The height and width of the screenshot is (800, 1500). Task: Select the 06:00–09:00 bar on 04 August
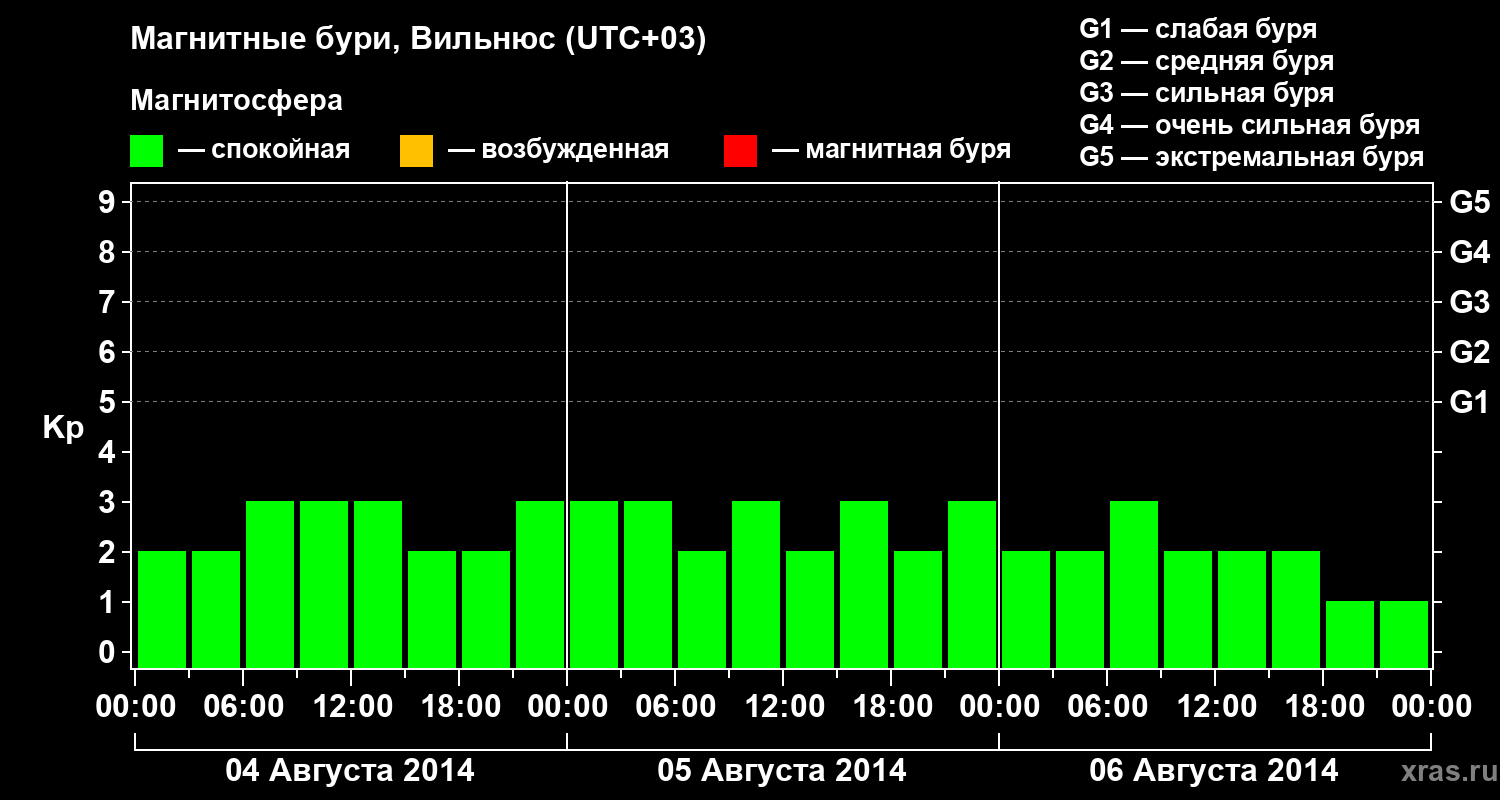pyautogui.click(x=270, y=584)
